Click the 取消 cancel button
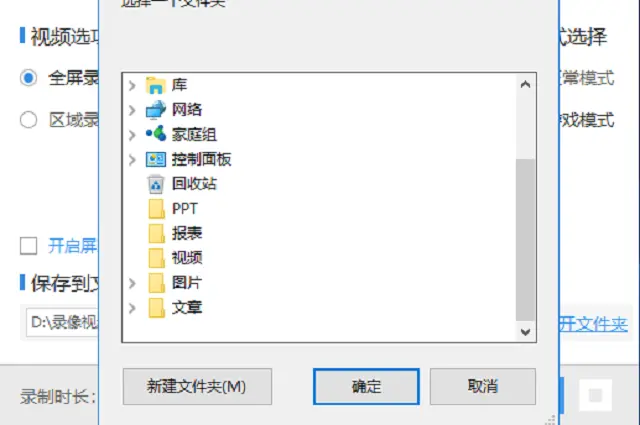Screen dimensions: 640x425 tap(483, 387)
